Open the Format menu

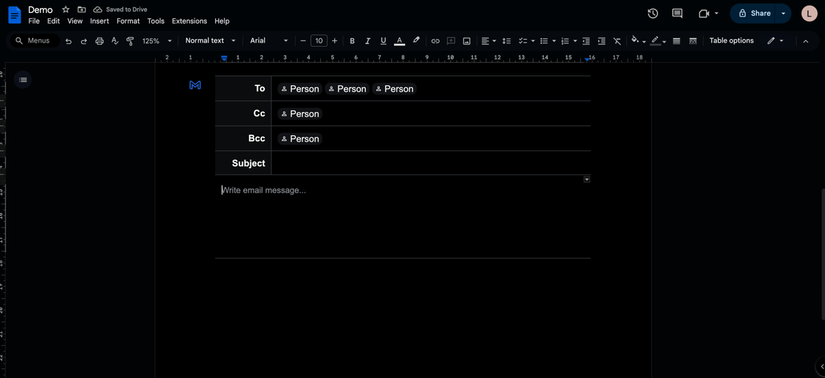[x=128, y=21]
